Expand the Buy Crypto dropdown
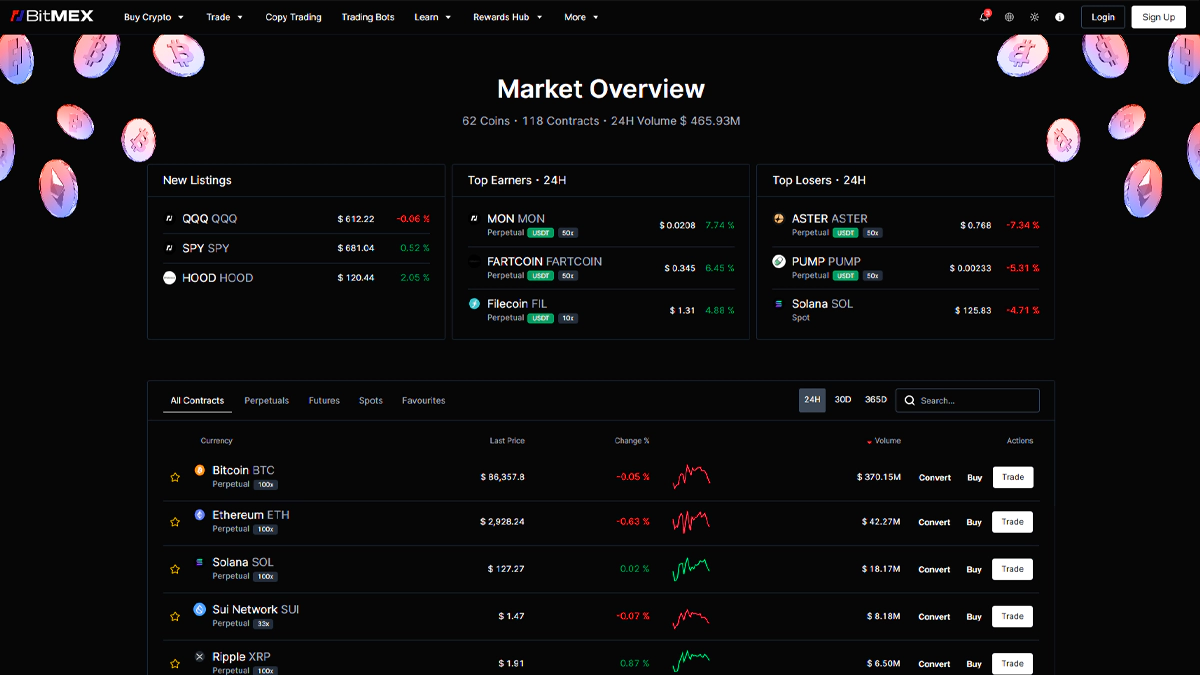 click(154, 17)
